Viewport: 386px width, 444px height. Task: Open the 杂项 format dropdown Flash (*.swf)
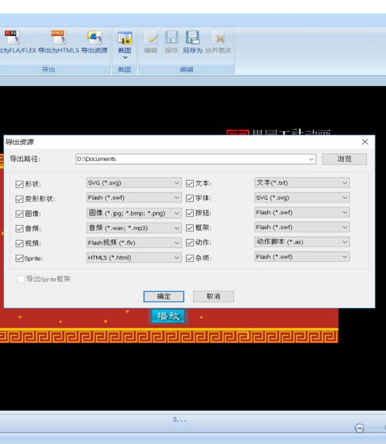click(302, 257)
